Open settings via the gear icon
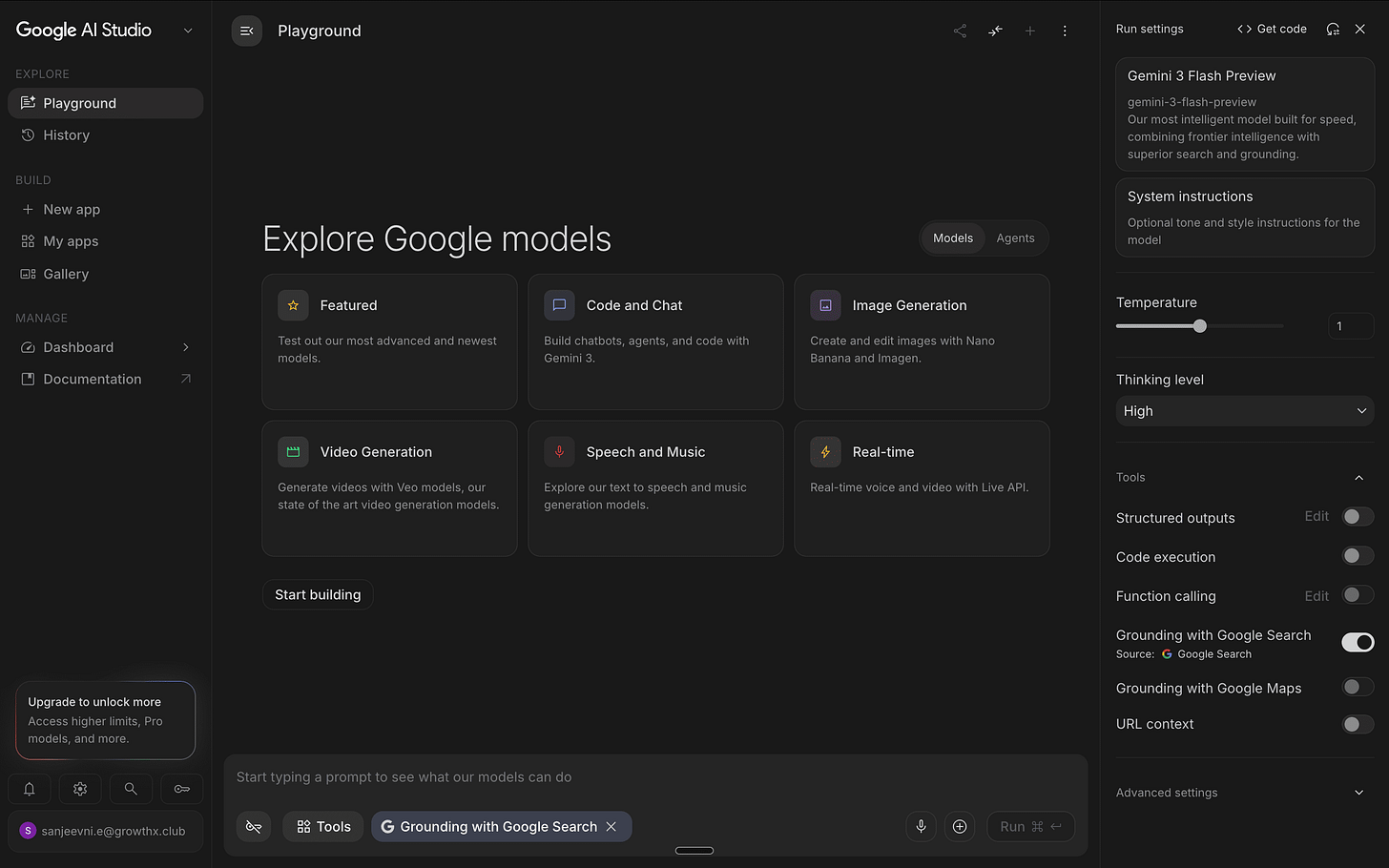Screen dimensions: 1389x868 (80, 789)
